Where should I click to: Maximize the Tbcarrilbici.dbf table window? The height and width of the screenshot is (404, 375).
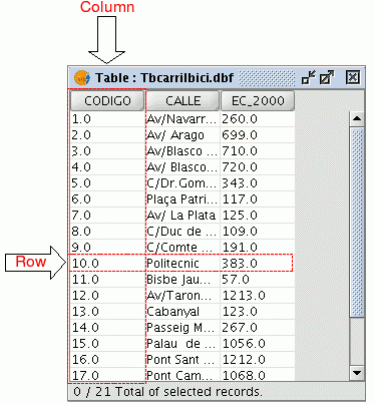(327, 78)
